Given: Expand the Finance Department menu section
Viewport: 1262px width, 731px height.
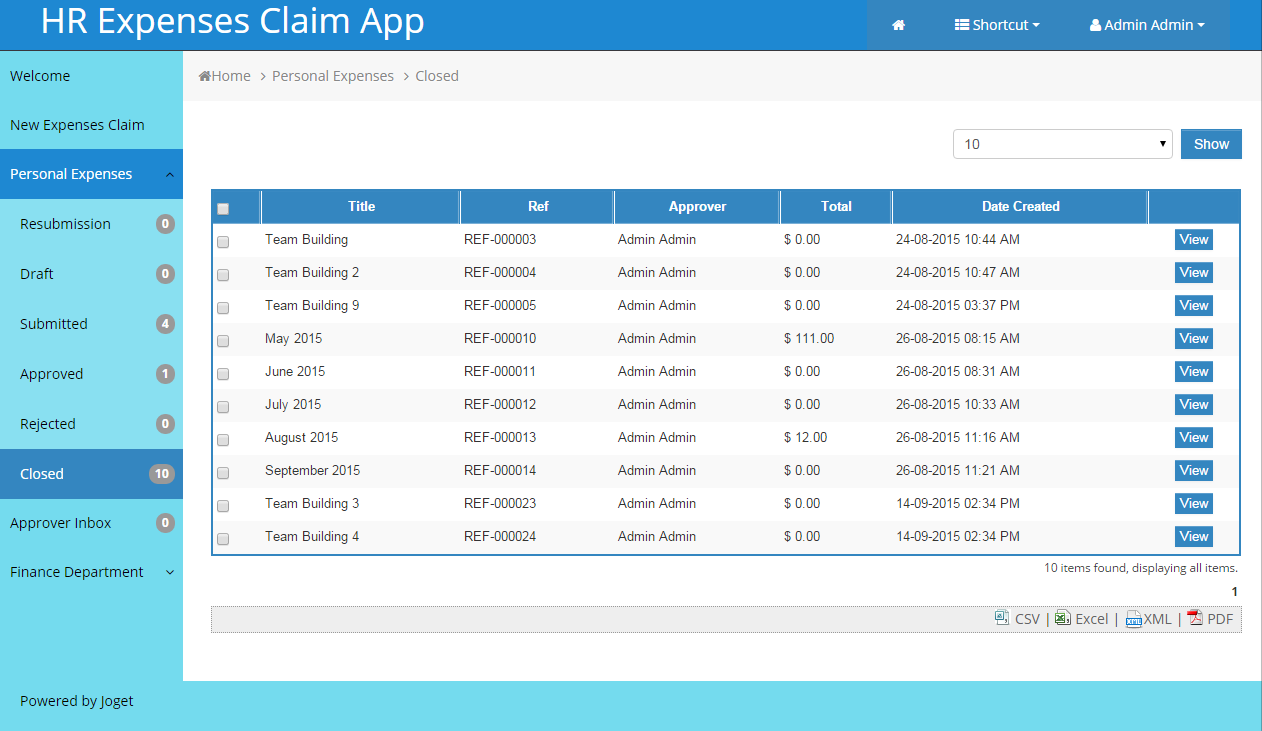Looking at the screenshot, I should click(91, 572).
